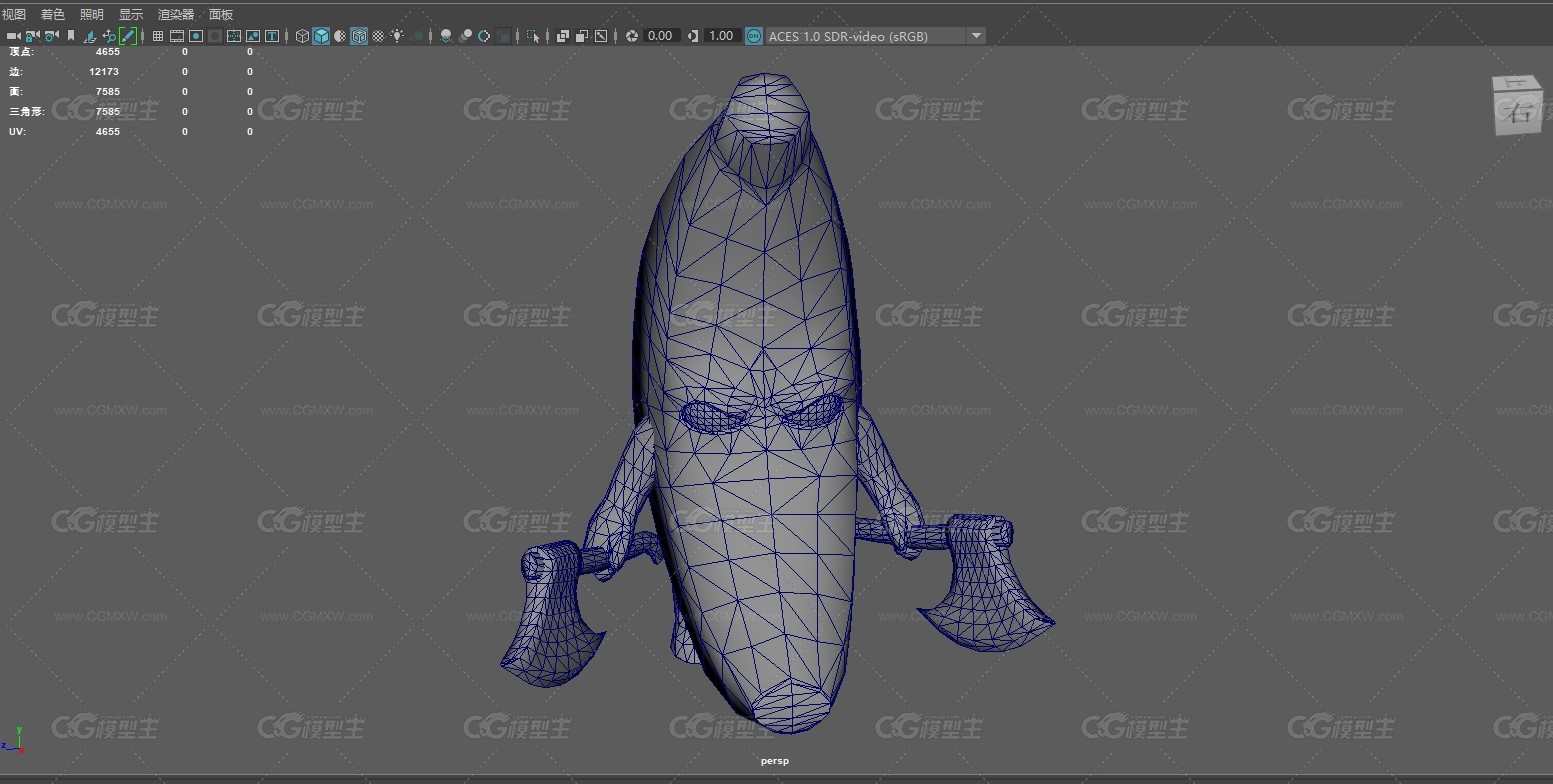
Task: Click the 面 face count 7585
Action: (108, 92)
